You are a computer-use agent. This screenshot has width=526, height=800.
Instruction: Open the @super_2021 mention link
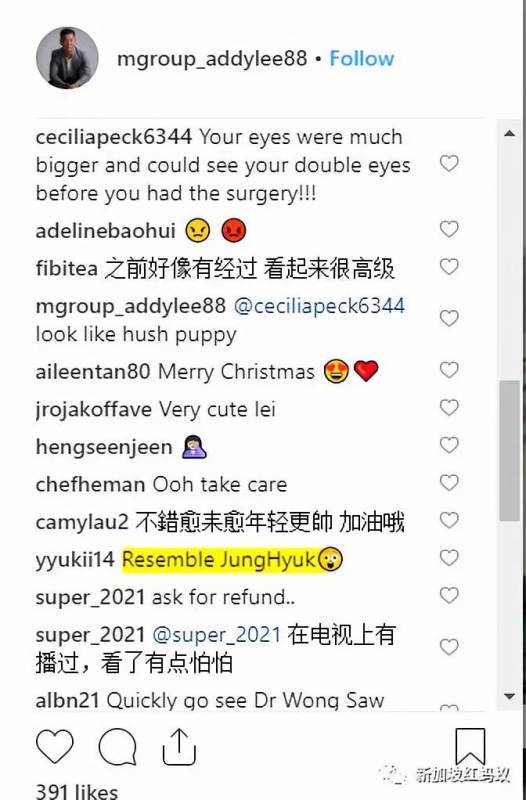(x=217, y=635)
